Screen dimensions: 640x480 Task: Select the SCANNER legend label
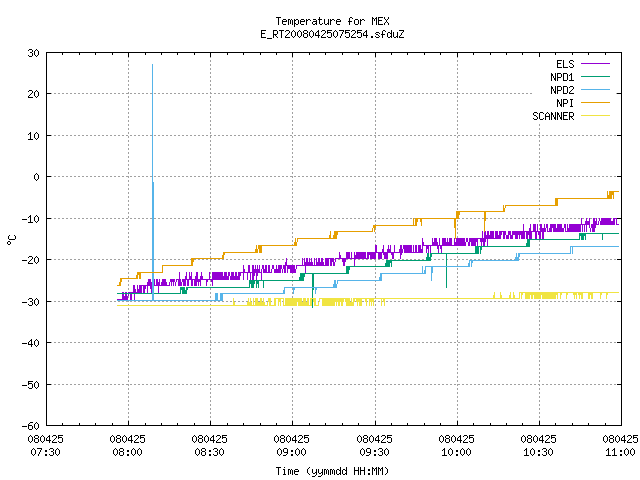[553, 116]
